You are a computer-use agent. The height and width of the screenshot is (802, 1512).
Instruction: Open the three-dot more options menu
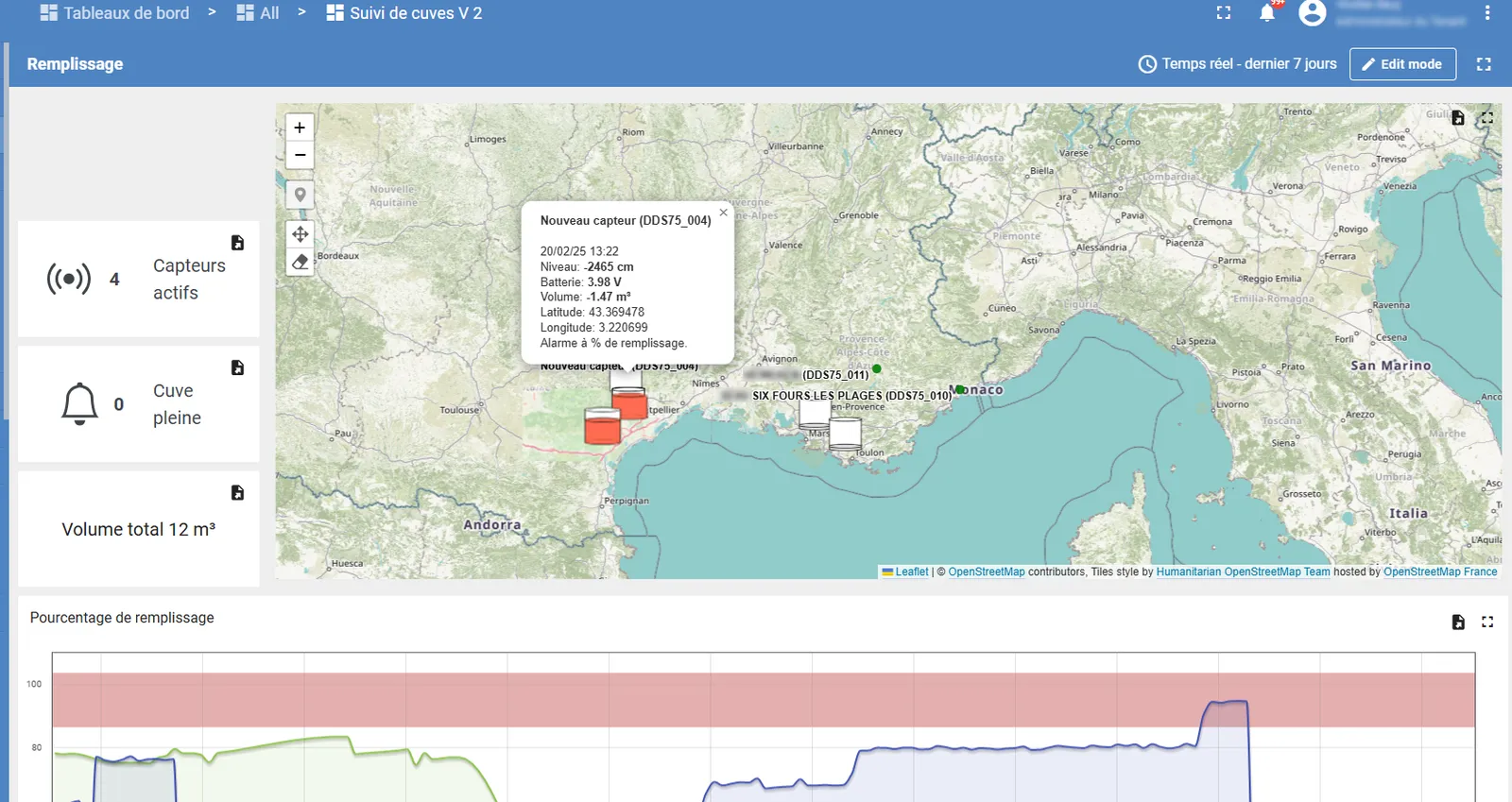tap(1486, 13)
